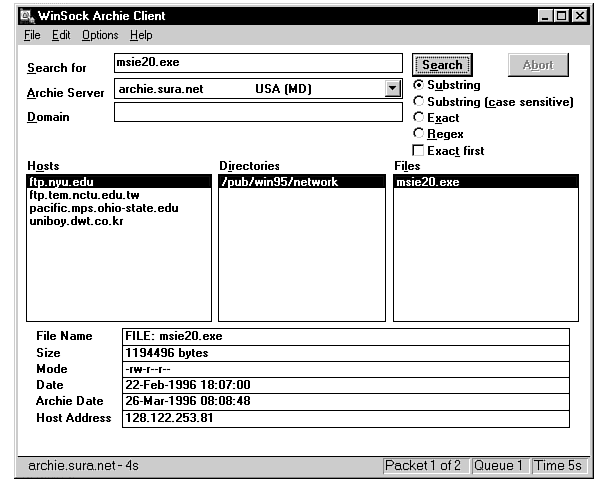
Task: Select the Regex search option
Action: (420, 134)
